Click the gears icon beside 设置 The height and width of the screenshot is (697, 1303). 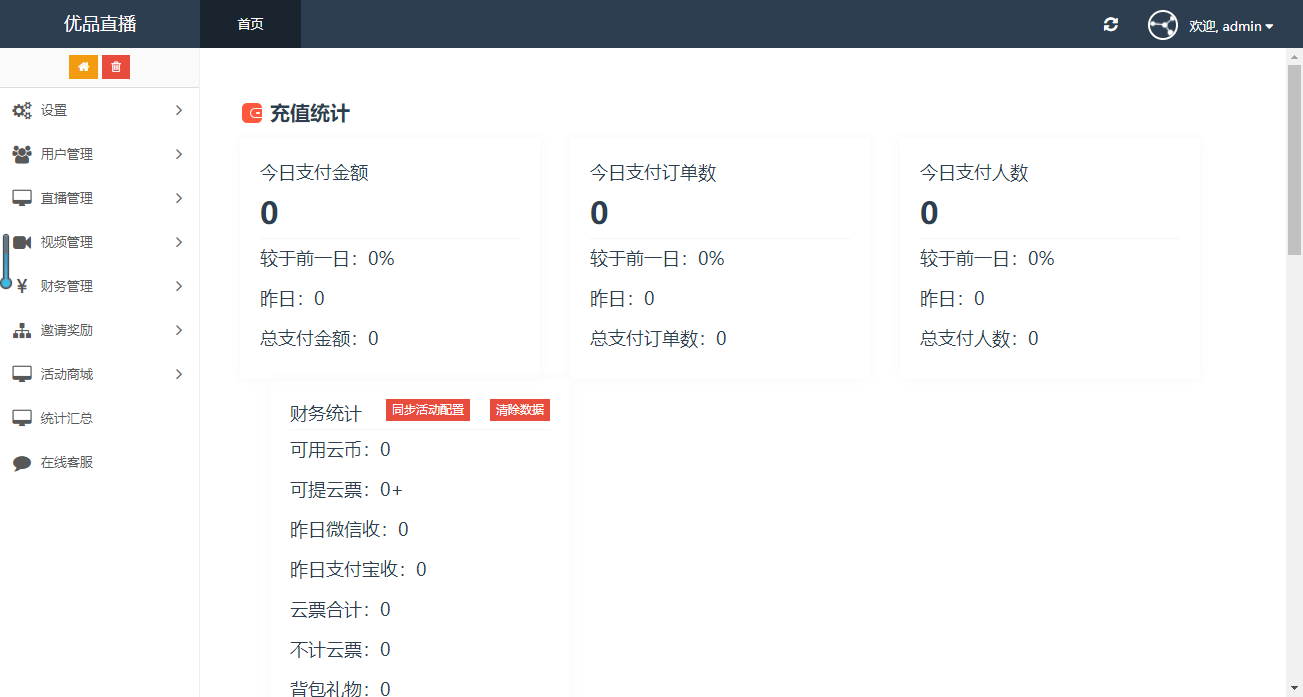tap(21, 110)
